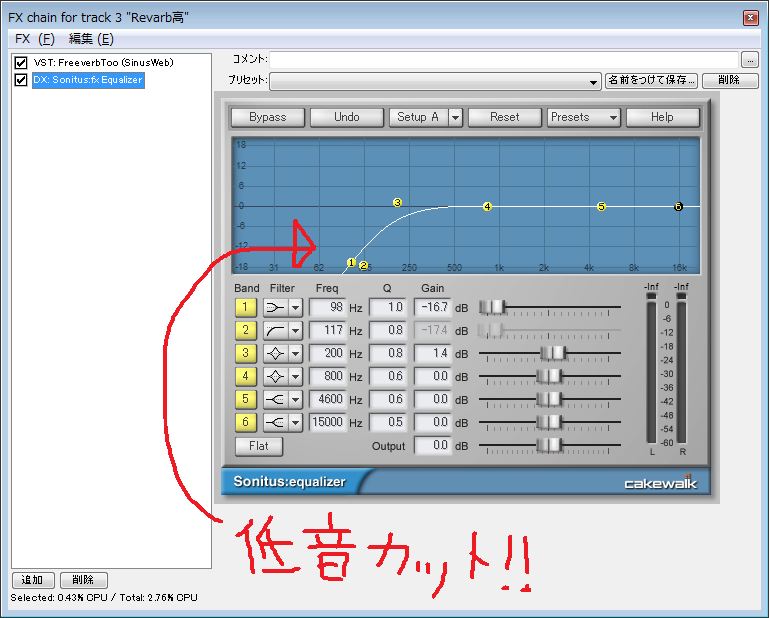770x618 pixels.
Task: Select DX: Sonitus:fx Equalizer in list
Action: tap(88, 80)
